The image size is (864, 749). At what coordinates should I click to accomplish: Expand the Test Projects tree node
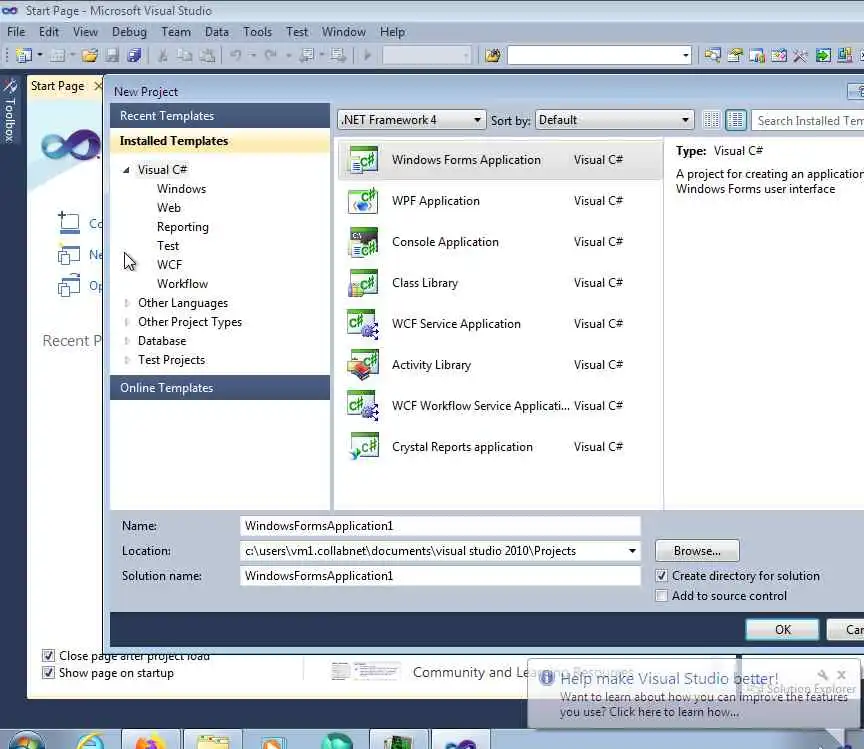click(x=127, y=360)
